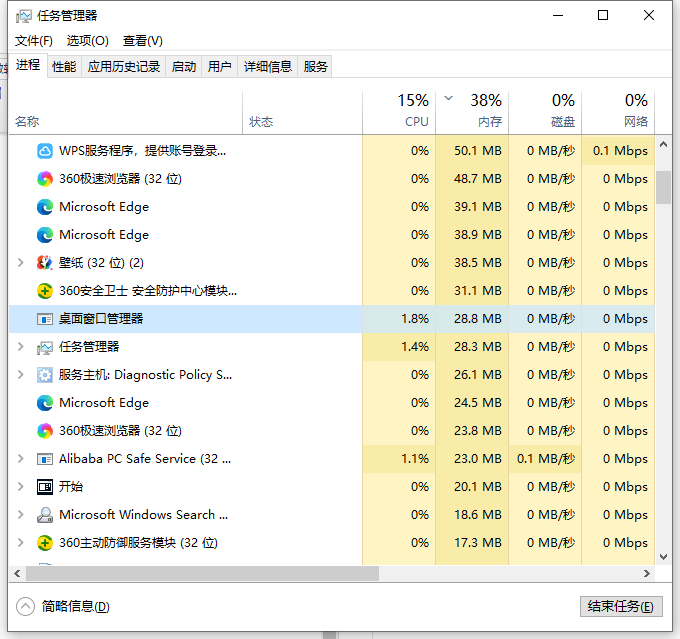
Task: Click the Alibaba PC Safe Service icon
Action: (x=45, y=459)
